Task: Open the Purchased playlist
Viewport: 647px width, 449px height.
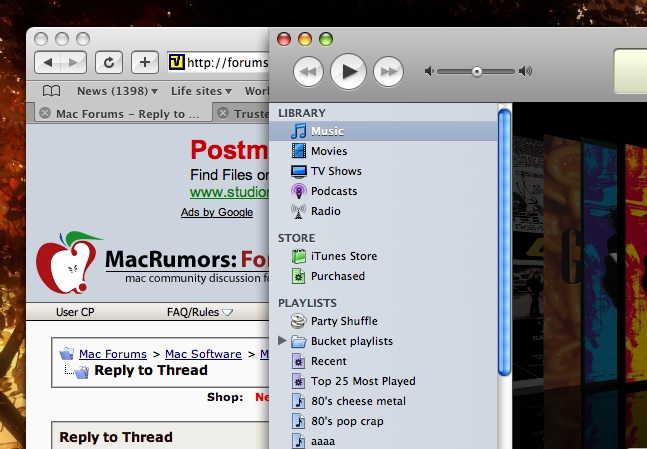Action: coord(383,276)
